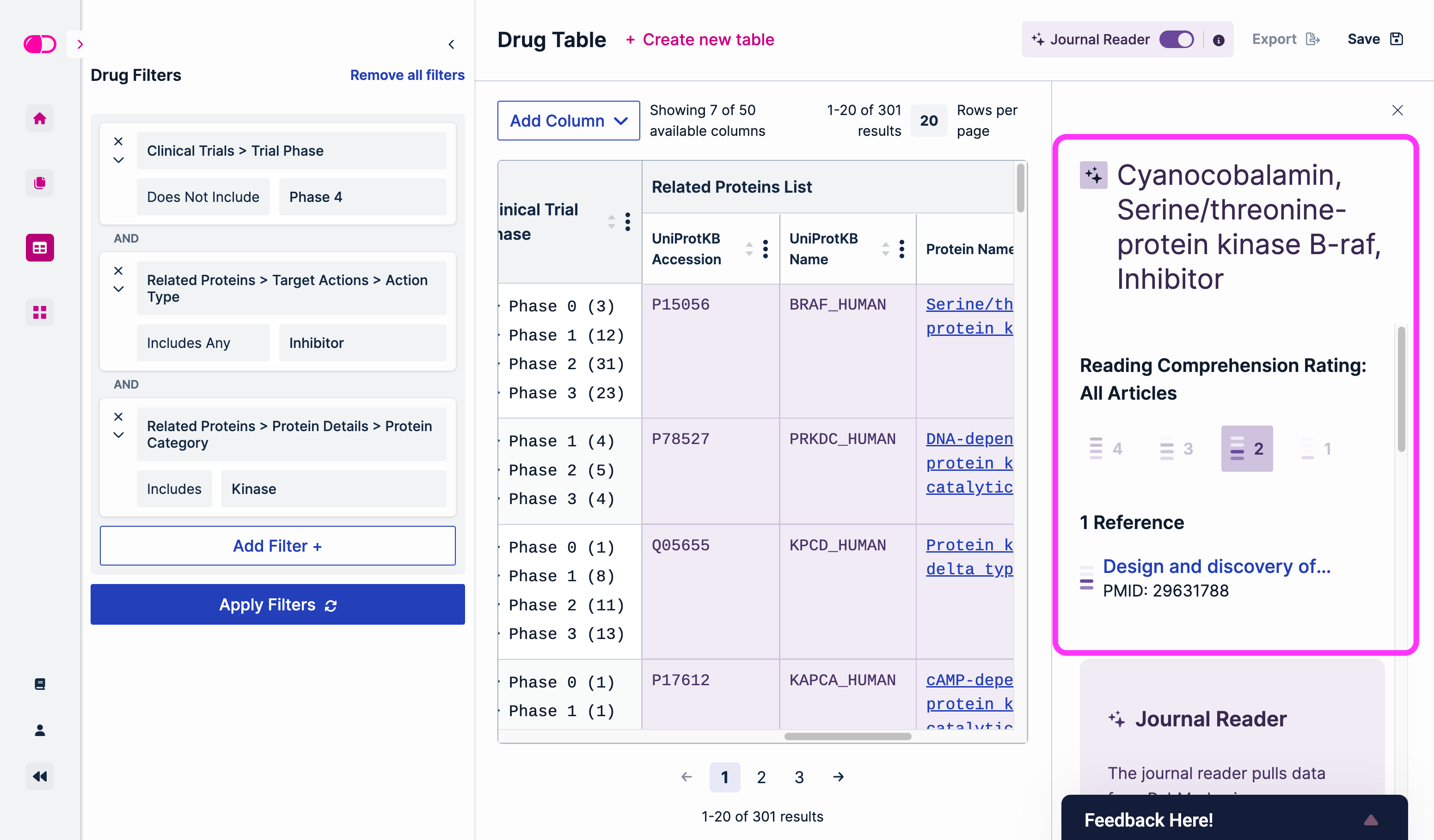Close the Journal Reader side panel

tap(1397, 110)
